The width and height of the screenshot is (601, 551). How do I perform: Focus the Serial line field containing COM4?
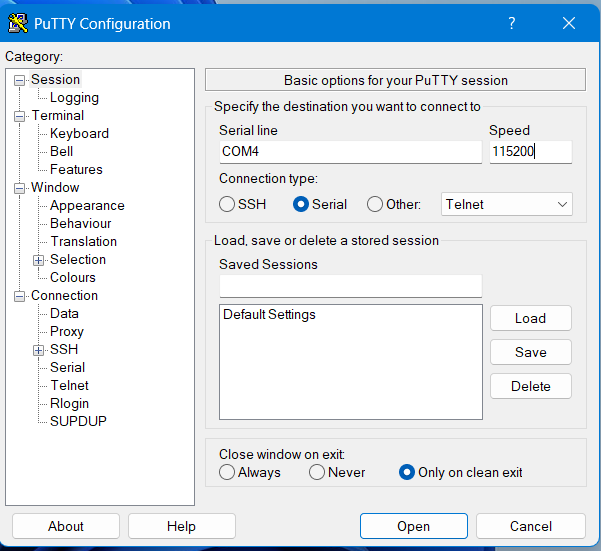point(350,152)
